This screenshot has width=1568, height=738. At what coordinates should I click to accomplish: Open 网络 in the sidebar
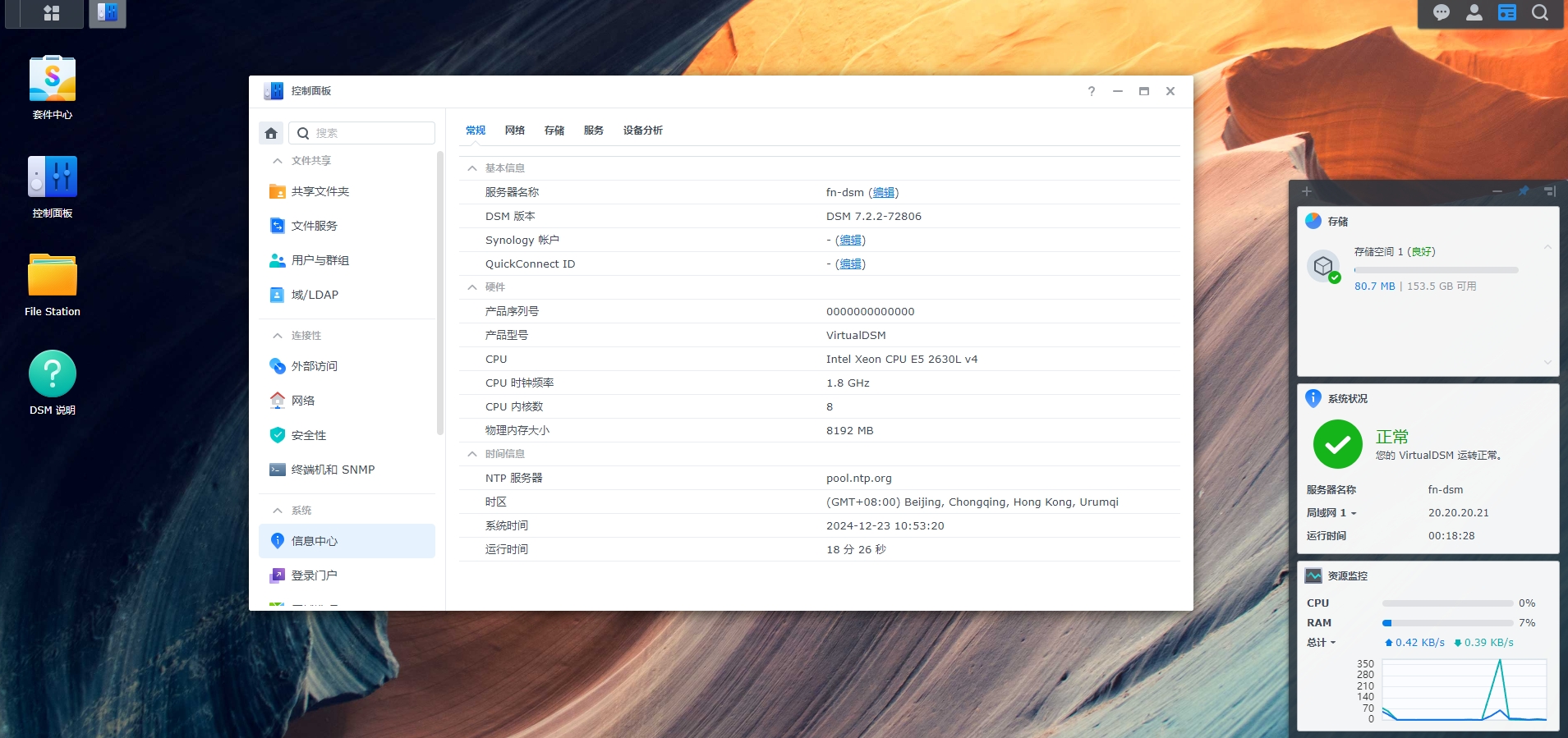pyautogui.click(x=347, y=401)
